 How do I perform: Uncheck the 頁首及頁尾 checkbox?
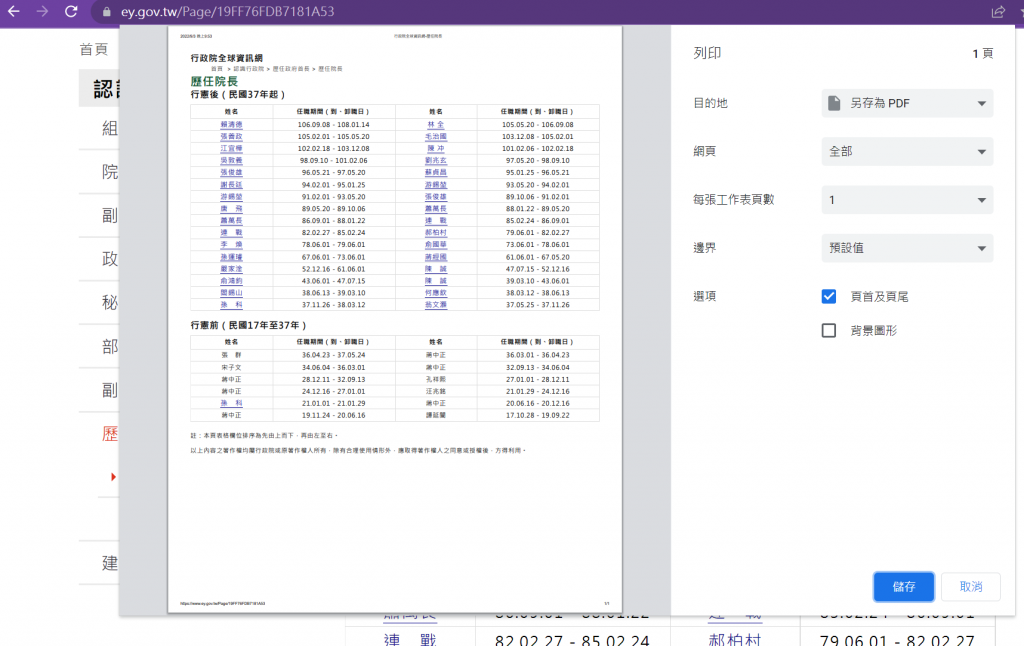pos(829,297)
